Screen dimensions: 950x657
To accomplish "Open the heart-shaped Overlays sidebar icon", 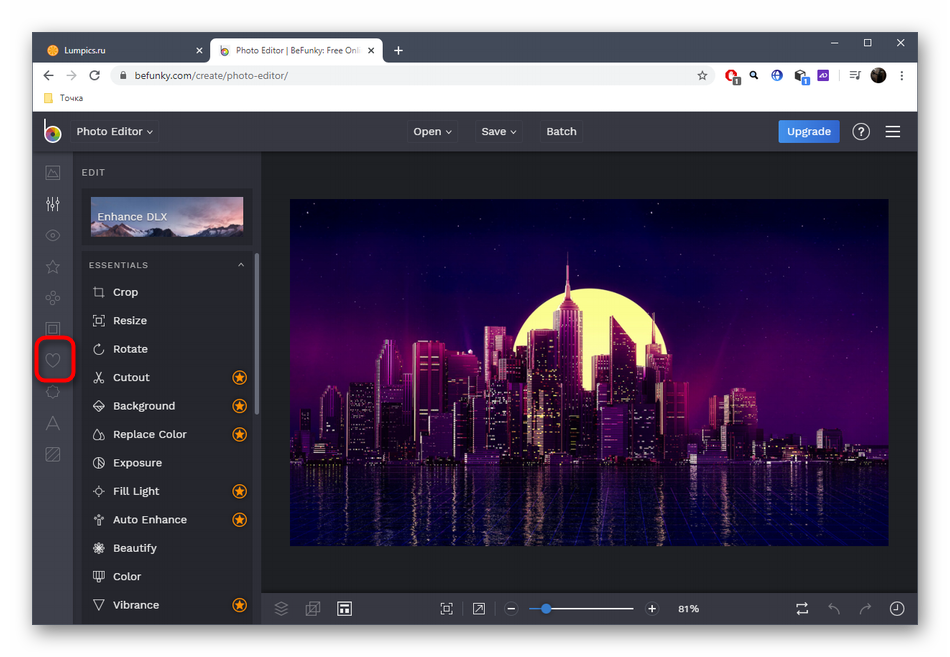I will [x=53, y=360].
